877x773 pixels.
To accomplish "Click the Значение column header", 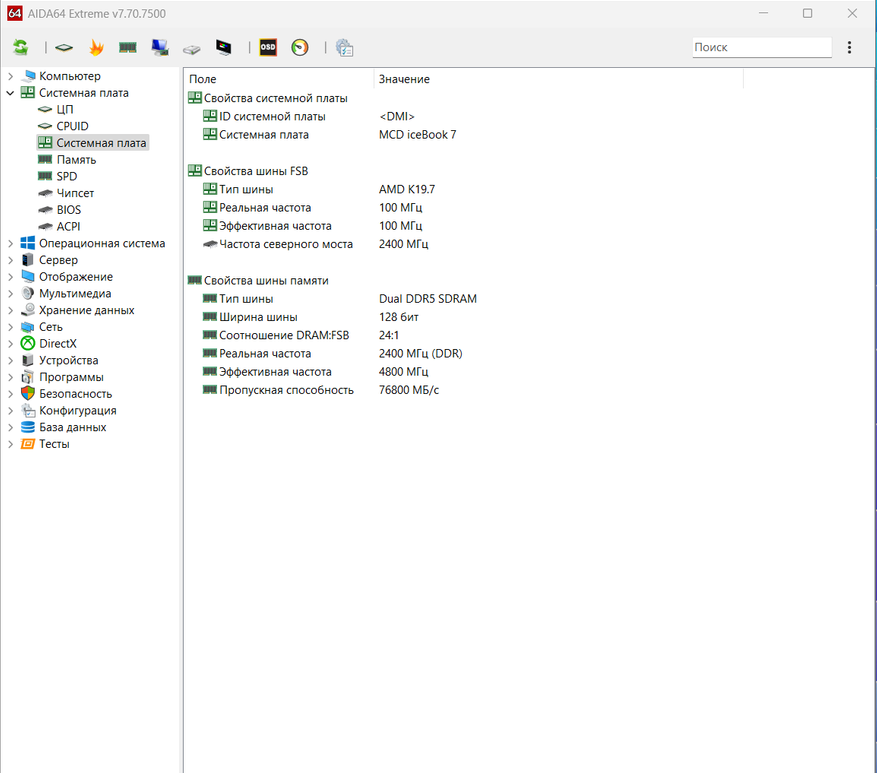I will [x=404, y=79].
